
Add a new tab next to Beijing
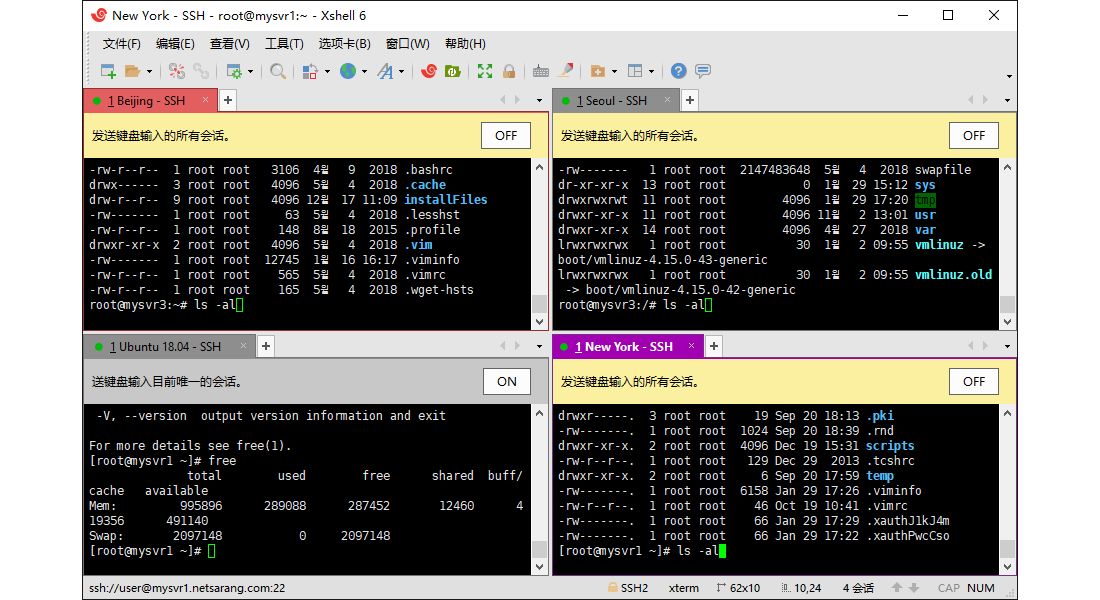[228, 100]
